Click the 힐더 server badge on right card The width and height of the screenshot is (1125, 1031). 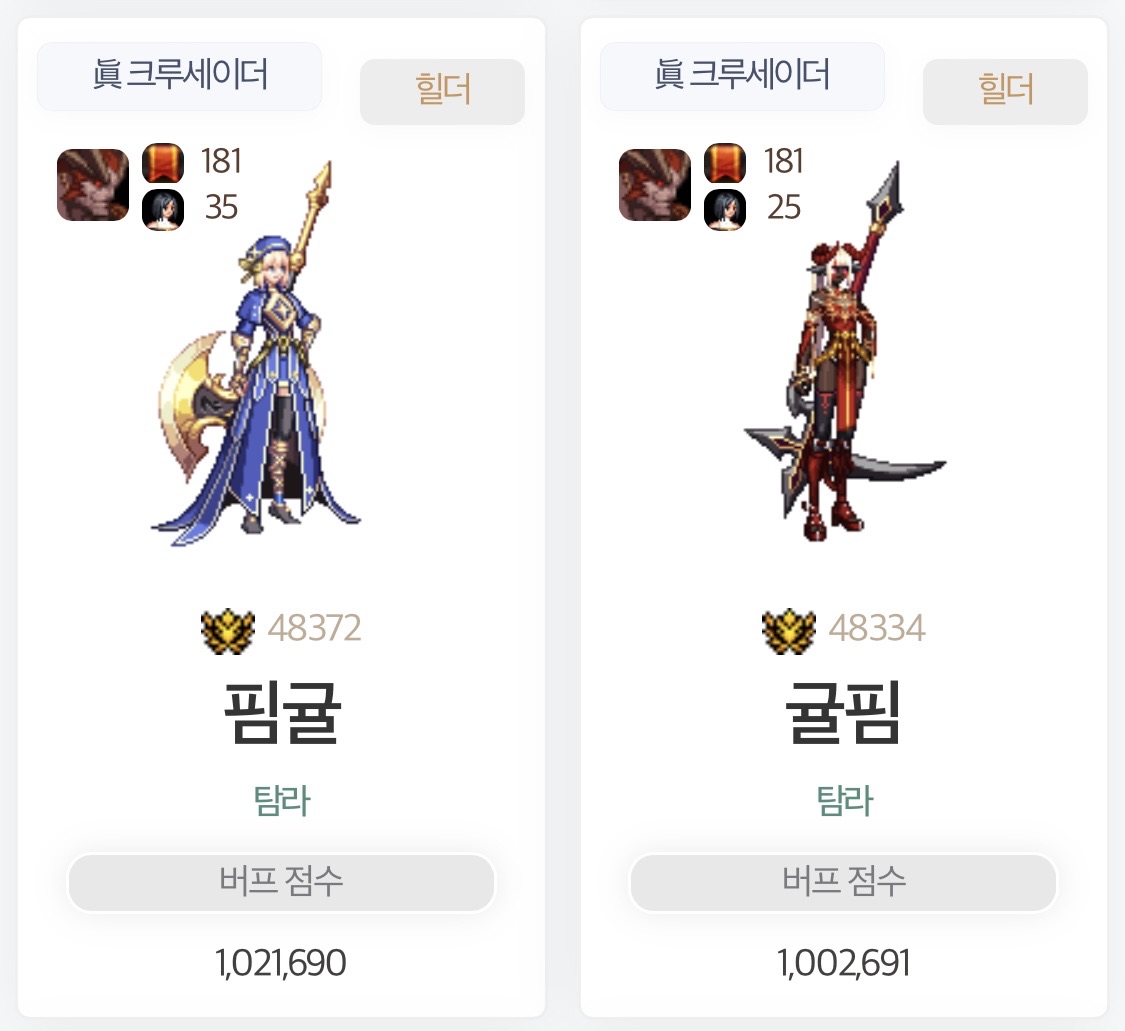(x=1004, y=91)
